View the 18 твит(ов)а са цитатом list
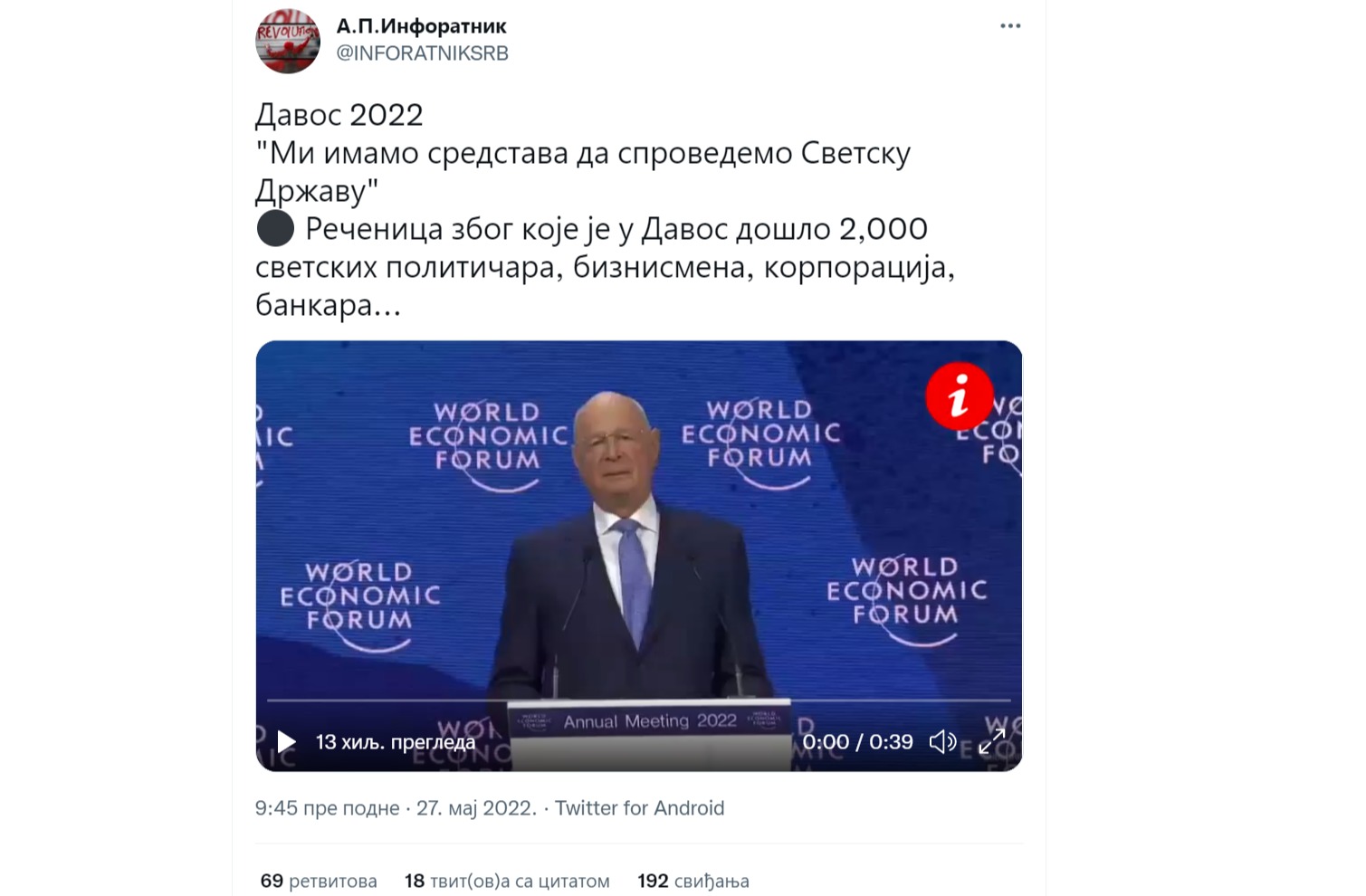Viewport: 1366px width, 896px height. [x=507, y=882]
